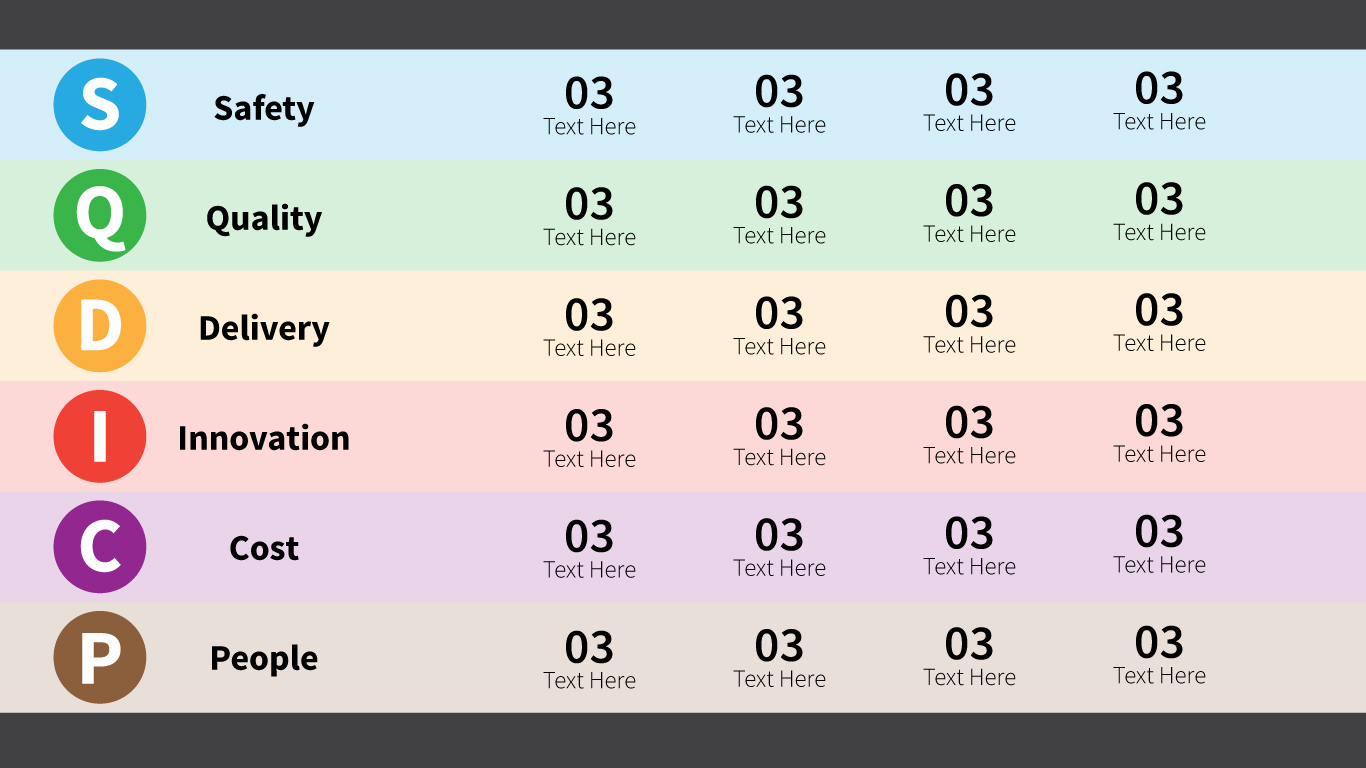1366x768 pixels.
Task: Select last 03 number in Safety row
Action: pos(1159,89)
